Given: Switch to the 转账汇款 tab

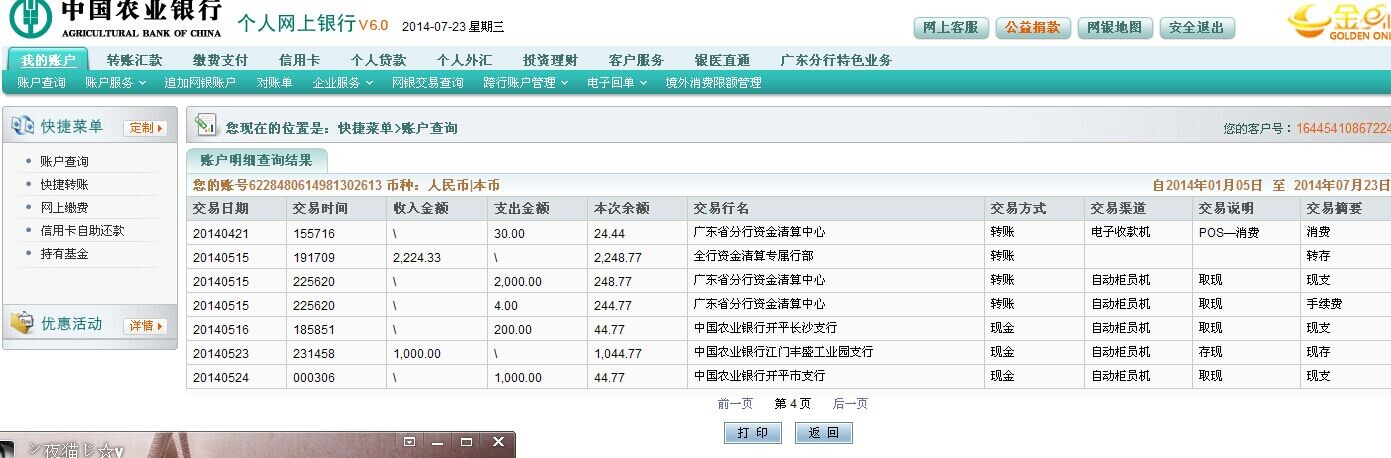Looking at the screenshot, I should (x=134, y=60).
